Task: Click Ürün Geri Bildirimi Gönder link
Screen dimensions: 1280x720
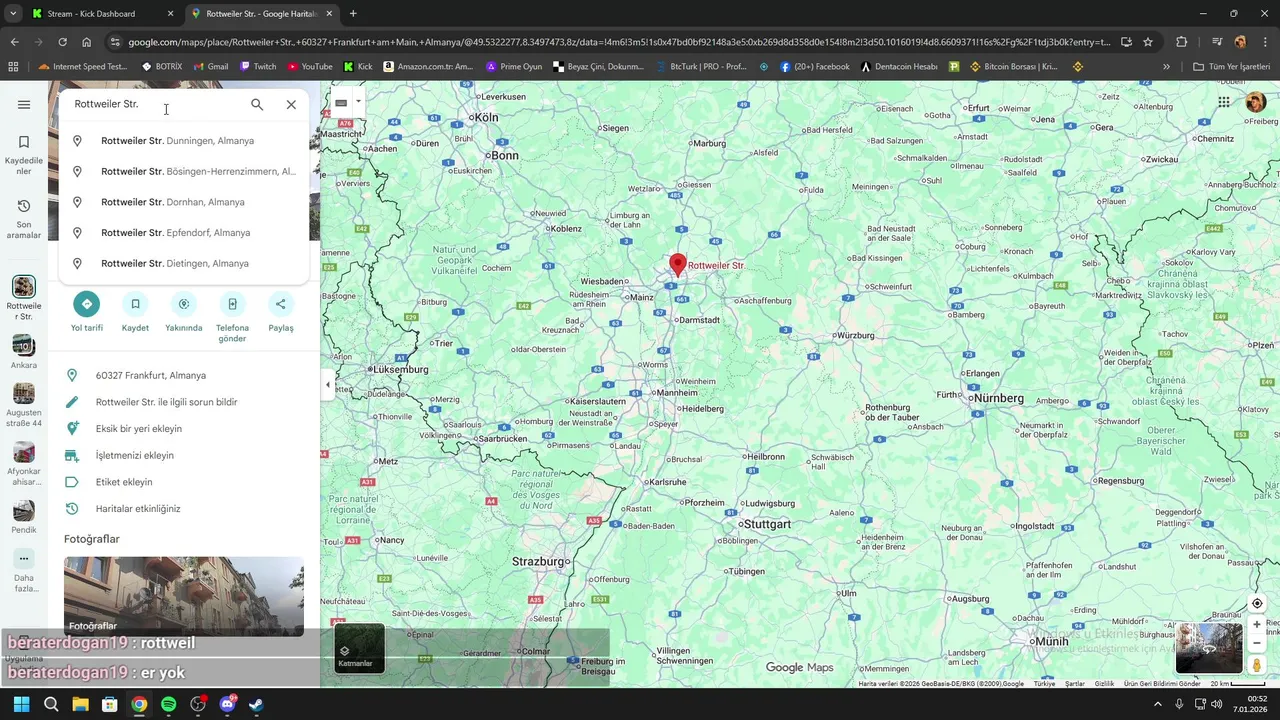Action: point(1162,684)
